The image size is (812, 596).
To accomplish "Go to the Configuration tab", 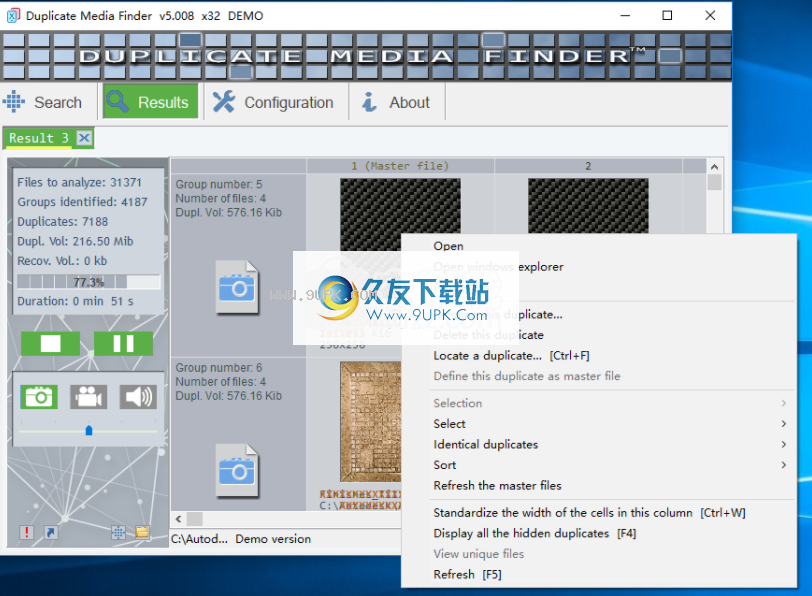I will pos(273,102).
